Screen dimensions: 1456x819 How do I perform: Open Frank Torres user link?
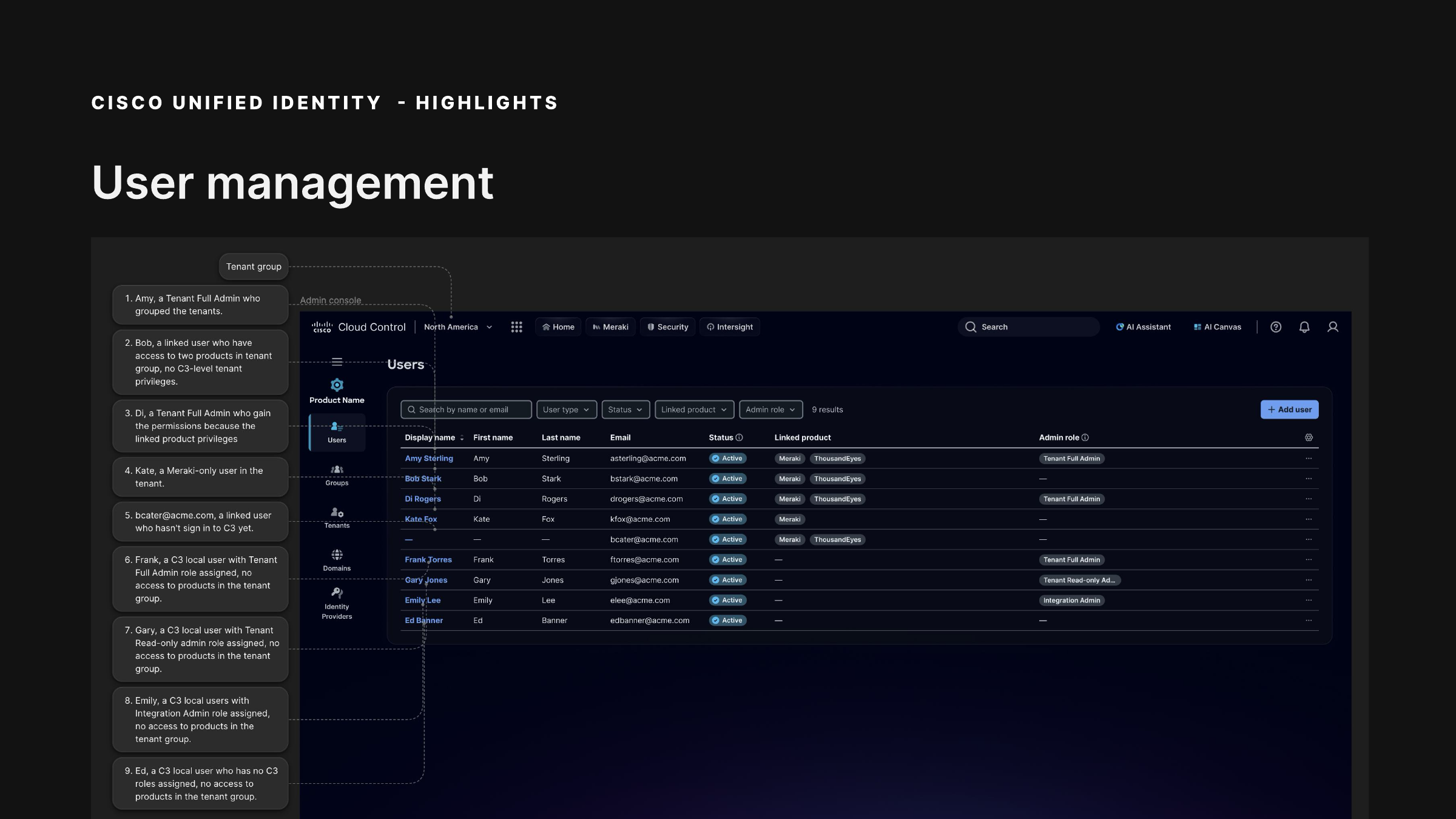click(428, 559)
